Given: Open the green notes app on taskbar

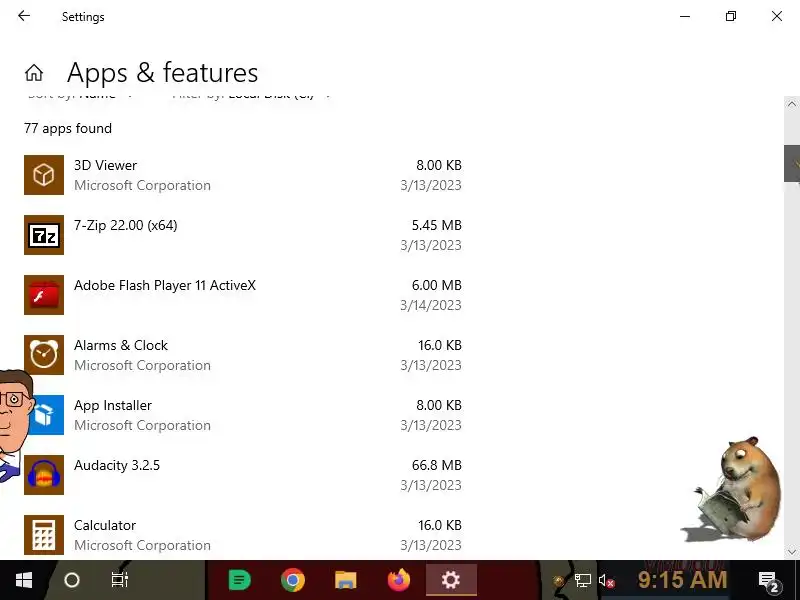Looking at the screenshot, I should pyautogui.click(x=239, y=580).
